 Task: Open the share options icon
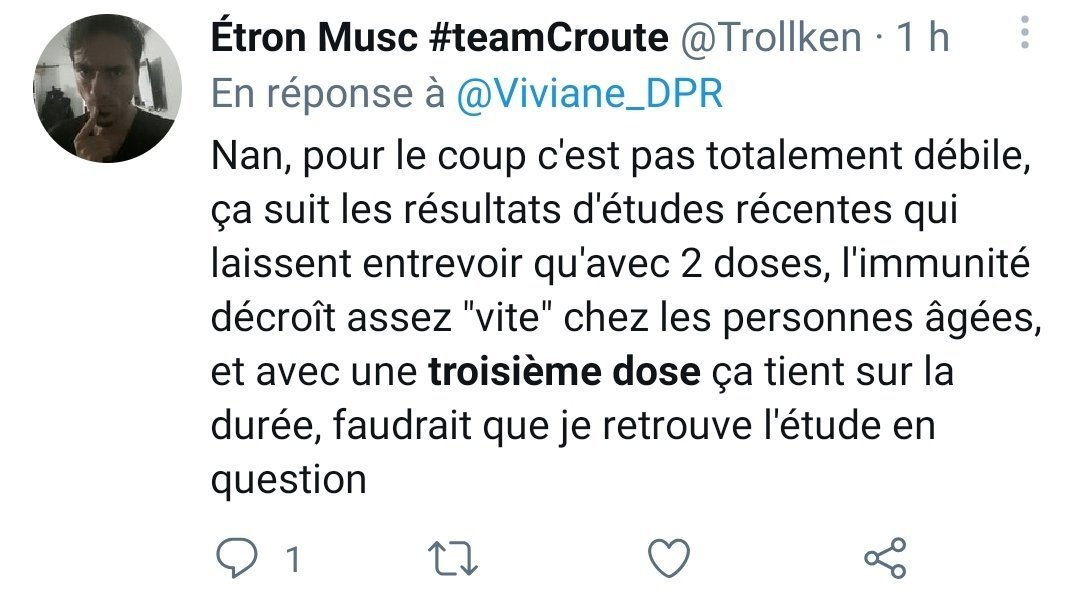(x=886, y=558)
